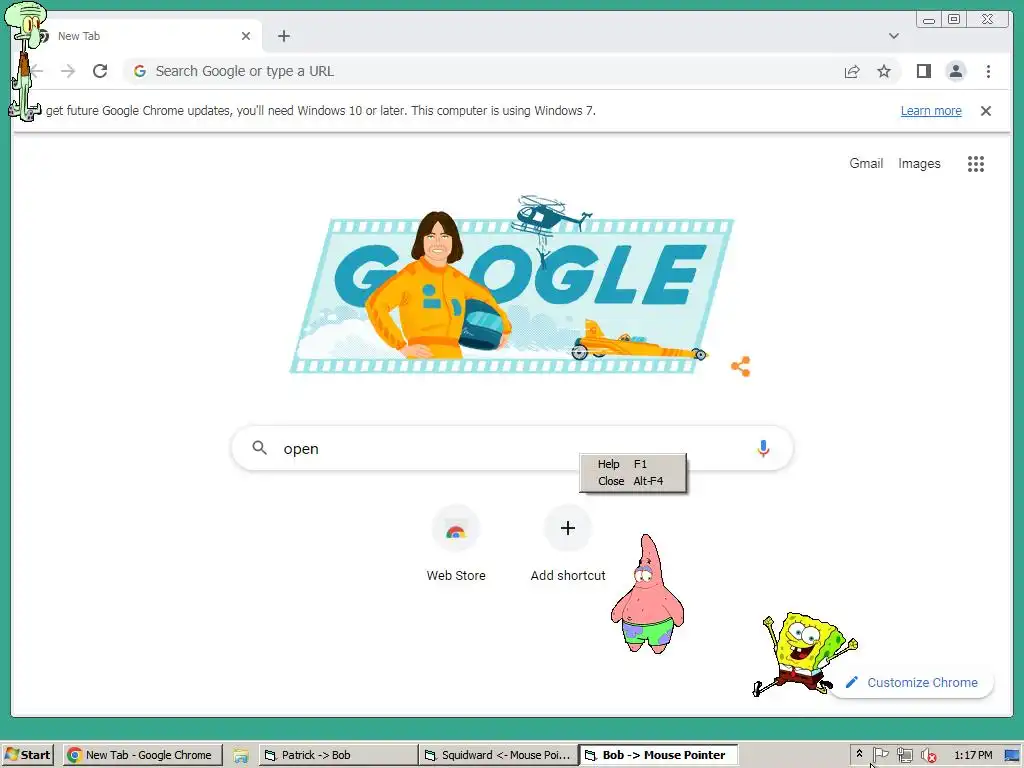Open a new tab with plus button
The width and height of the screenshot is (1024, 768).
point(283,36)
